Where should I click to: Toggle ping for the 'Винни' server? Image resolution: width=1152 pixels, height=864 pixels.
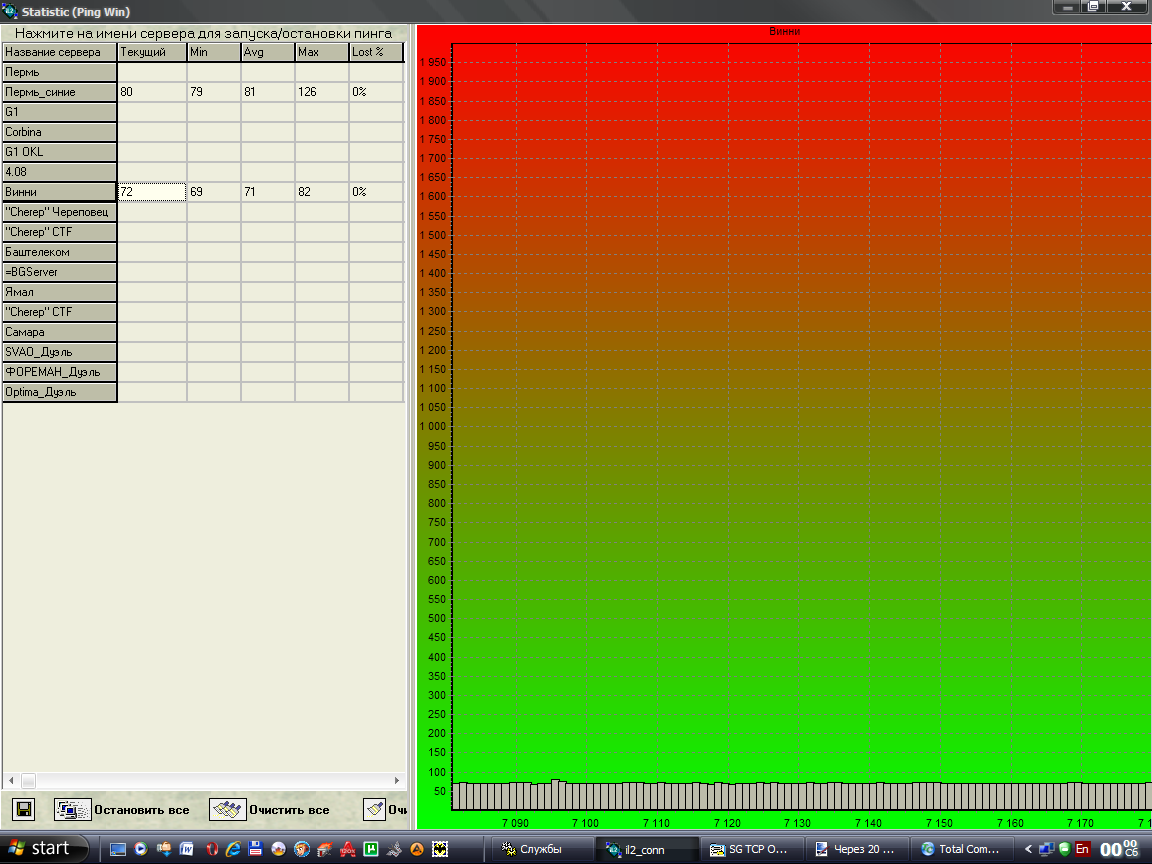click(60, 192)
